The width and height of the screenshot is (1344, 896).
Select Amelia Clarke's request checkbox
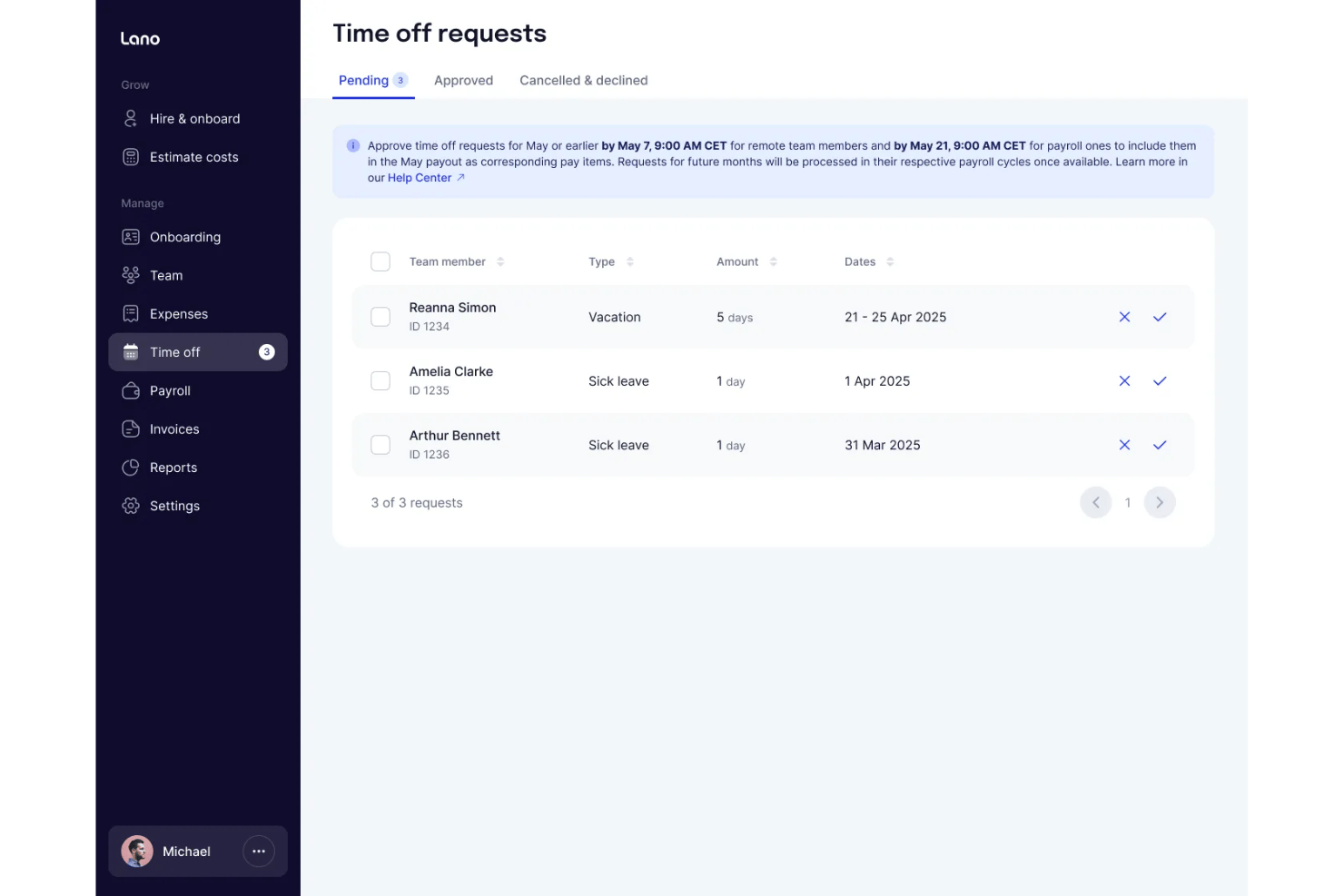(380, 381)
